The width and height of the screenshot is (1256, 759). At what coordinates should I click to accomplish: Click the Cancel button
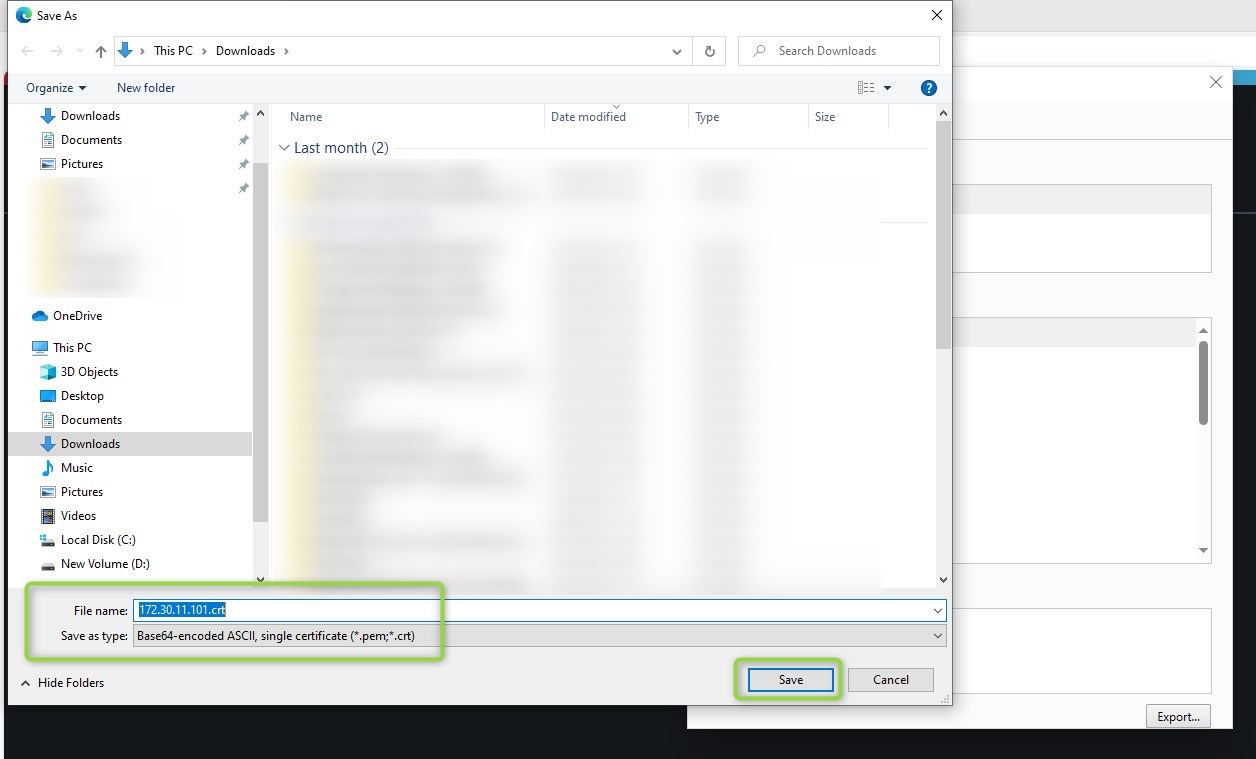coord(891,680)
